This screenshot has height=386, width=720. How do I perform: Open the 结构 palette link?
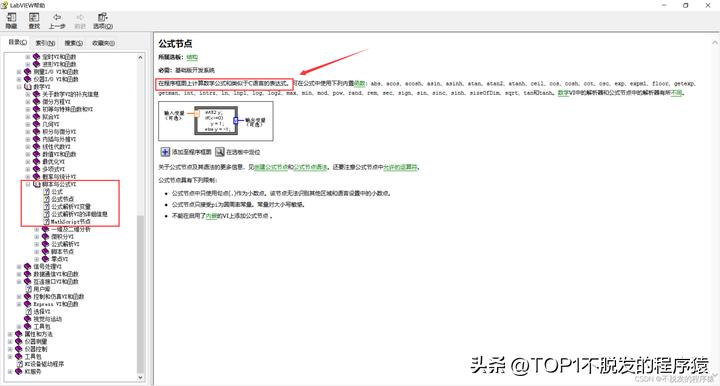pyautogui.click(x=192, y=57)
